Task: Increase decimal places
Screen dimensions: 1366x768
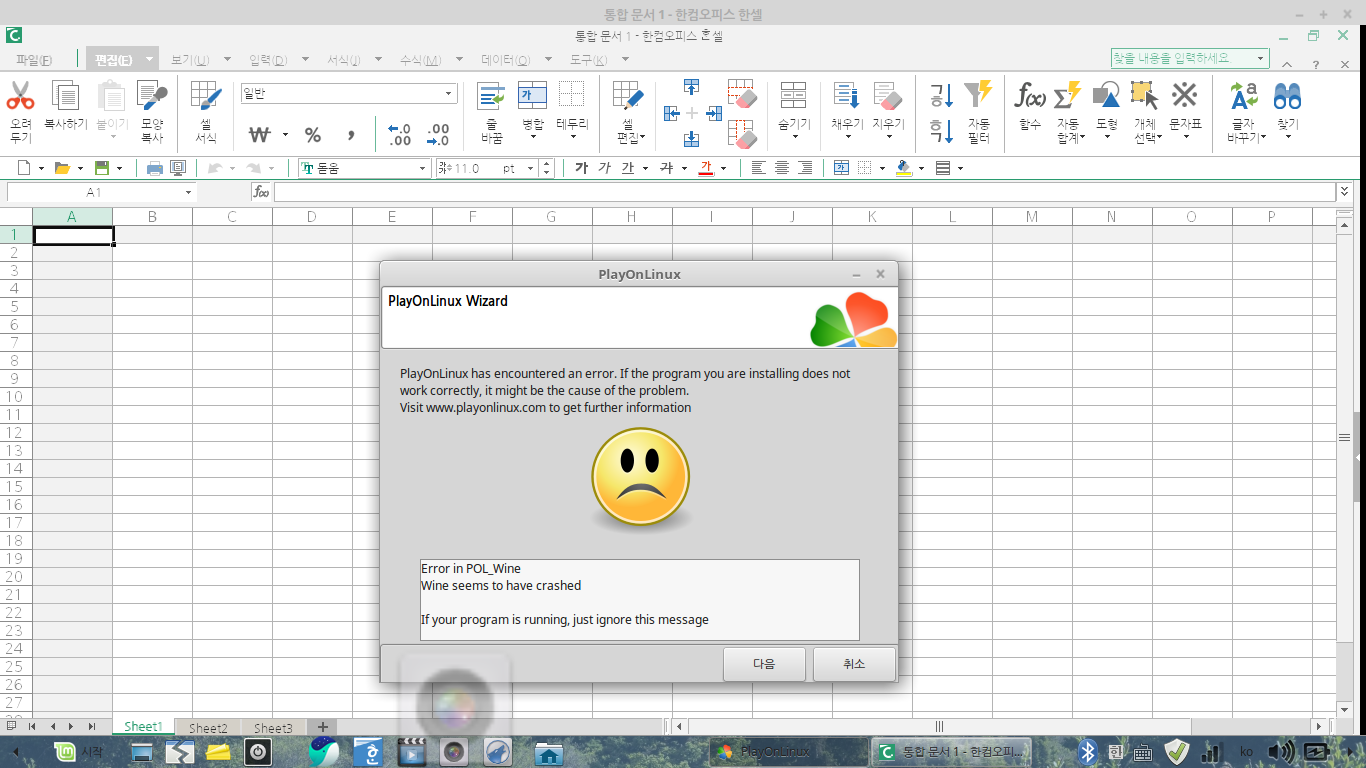Action: click(399, 135)
